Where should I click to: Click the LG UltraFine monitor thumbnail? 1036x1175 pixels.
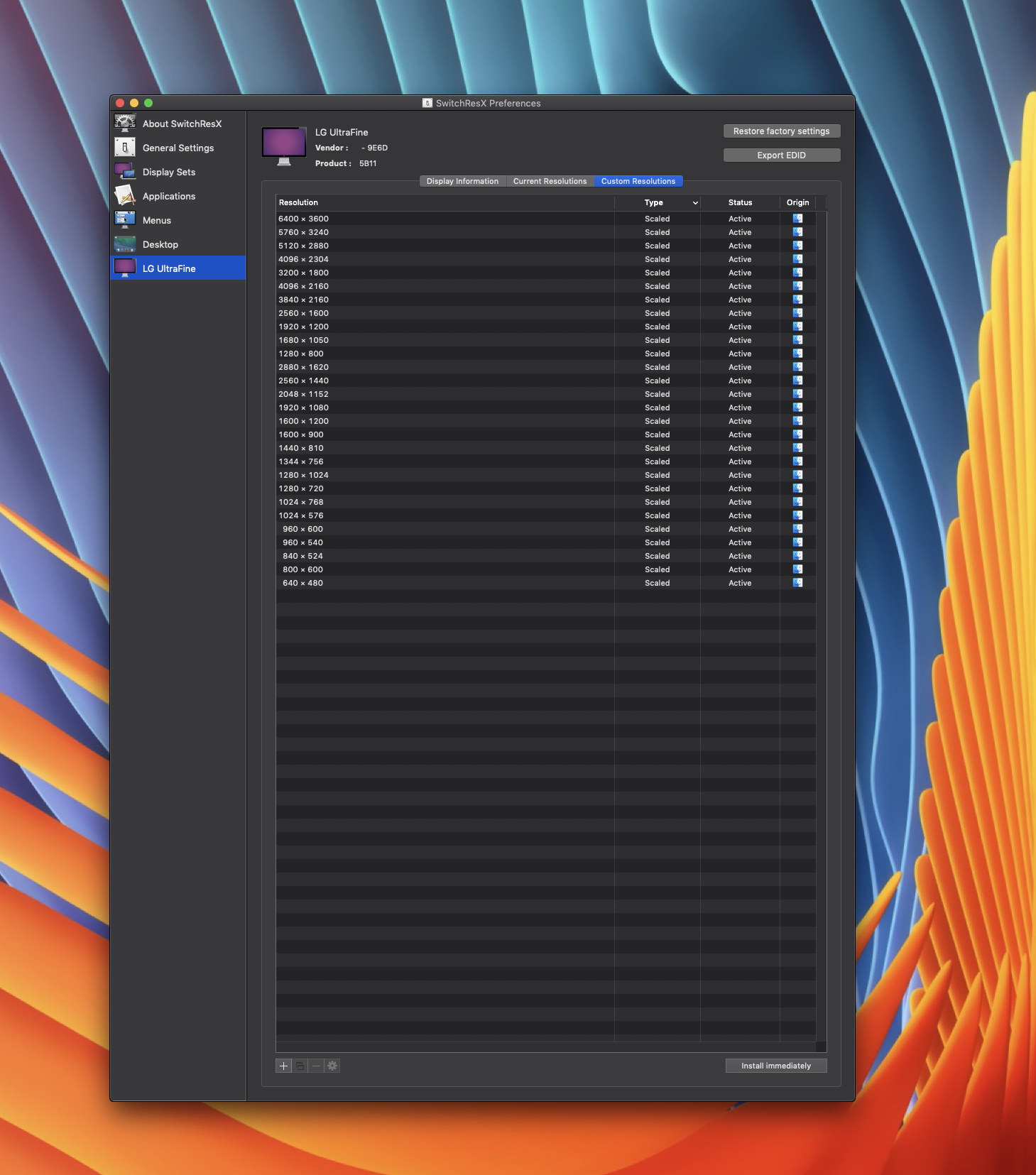(x=284, y=146)
